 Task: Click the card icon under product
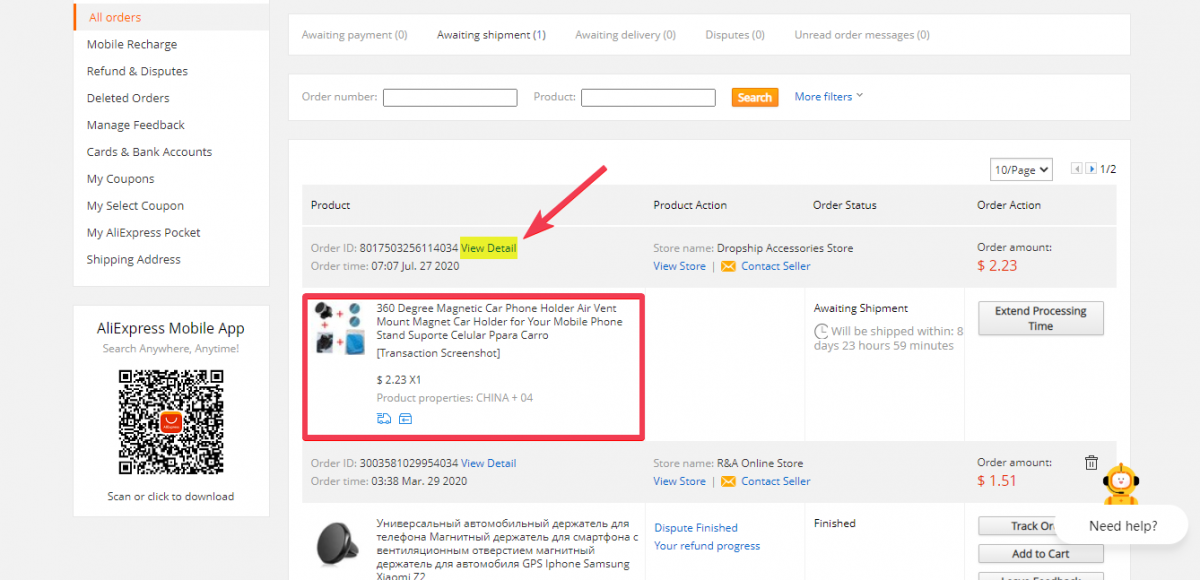coord(405,418)
